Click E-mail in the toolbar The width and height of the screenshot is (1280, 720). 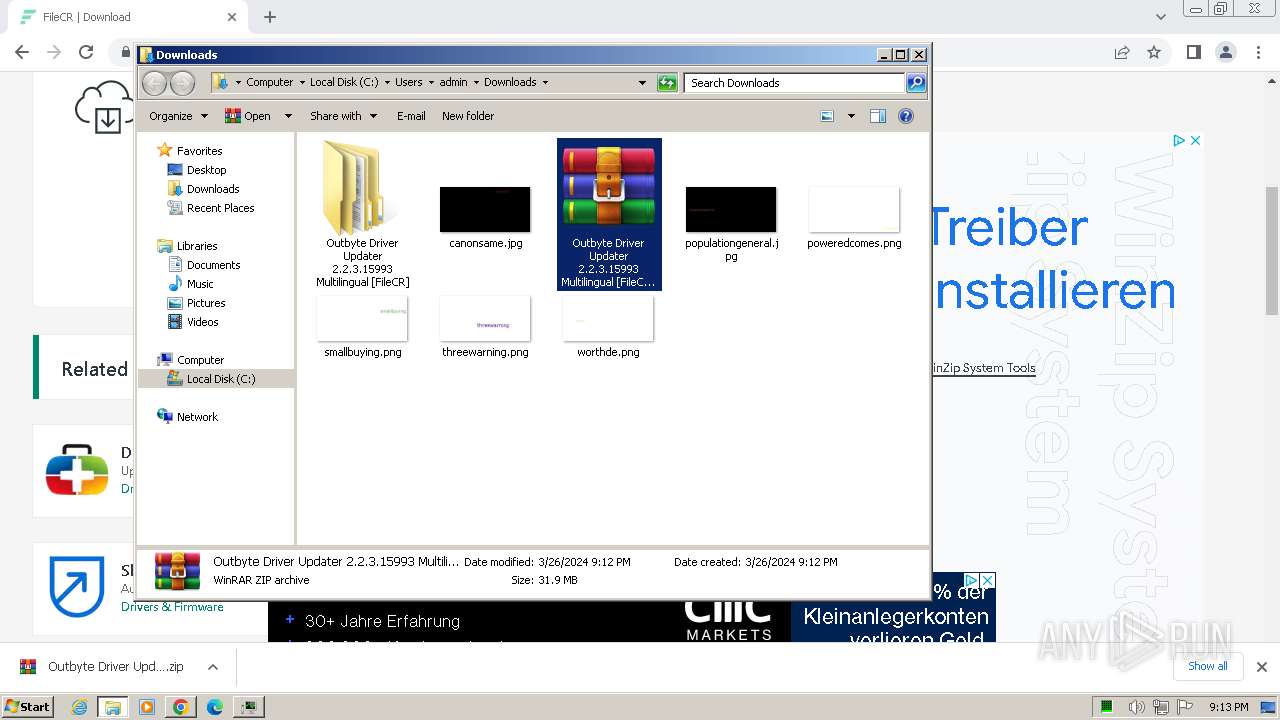tap(411, 116)
